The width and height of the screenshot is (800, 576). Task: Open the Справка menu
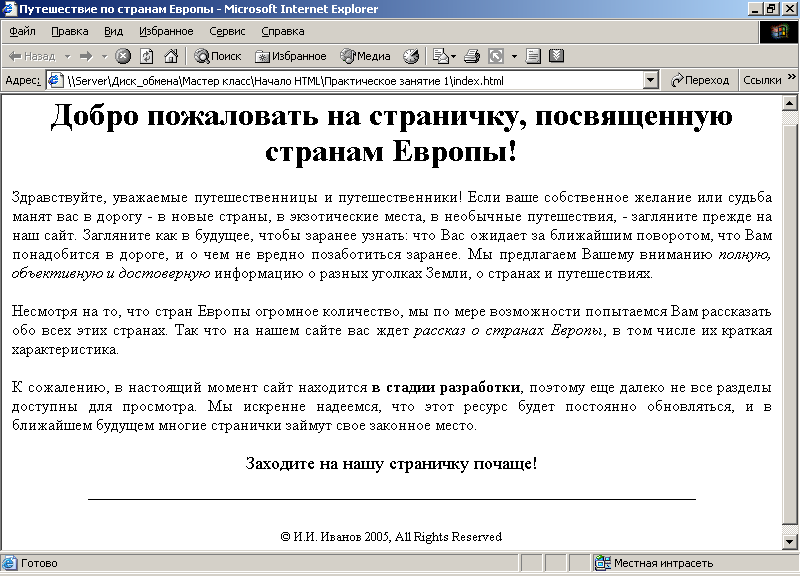(283, 31)
